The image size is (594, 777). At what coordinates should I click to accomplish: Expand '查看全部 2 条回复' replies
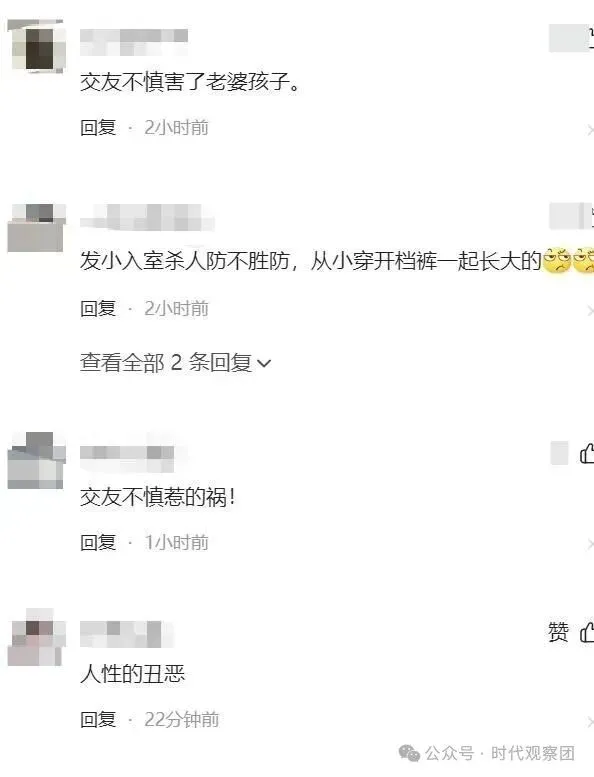coord(175,363)
